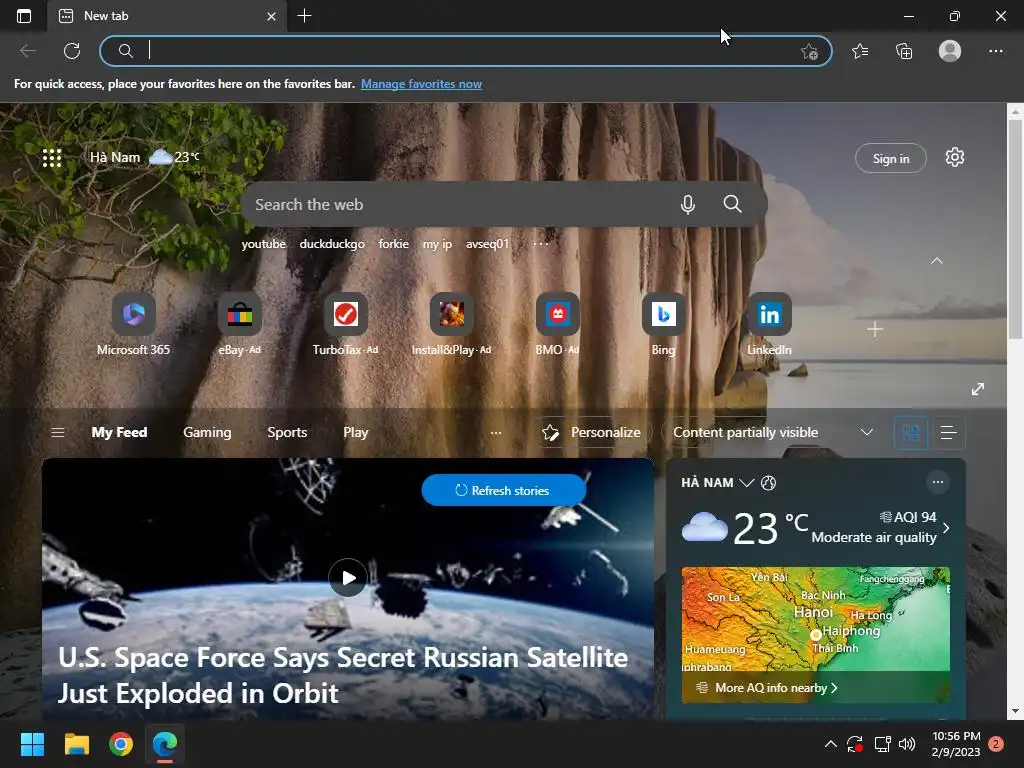Click avseq01 suggested search
Screen dimensions: 1024x768
tap(487, 244)
